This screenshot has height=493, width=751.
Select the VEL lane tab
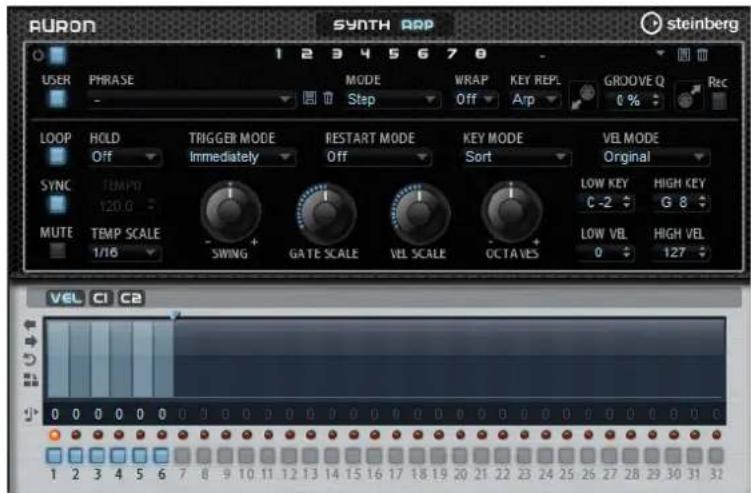pyautogui.click(x=65, y=298)
